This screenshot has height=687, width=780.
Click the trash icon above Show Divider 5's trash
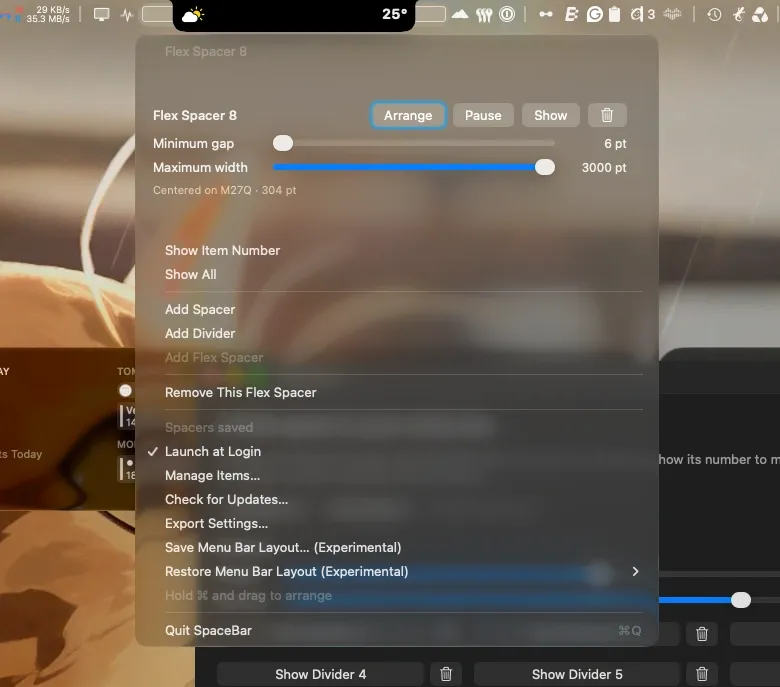702,634
